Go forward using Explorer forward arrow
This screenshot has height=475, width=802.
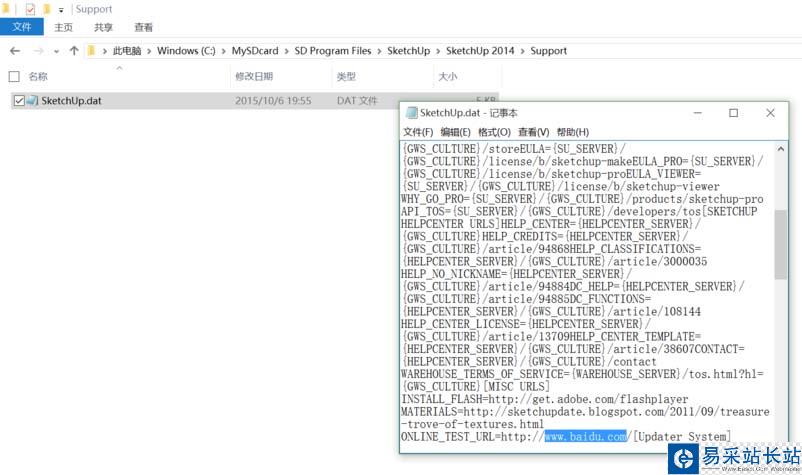pyautogui.click(x=38, y=51)
